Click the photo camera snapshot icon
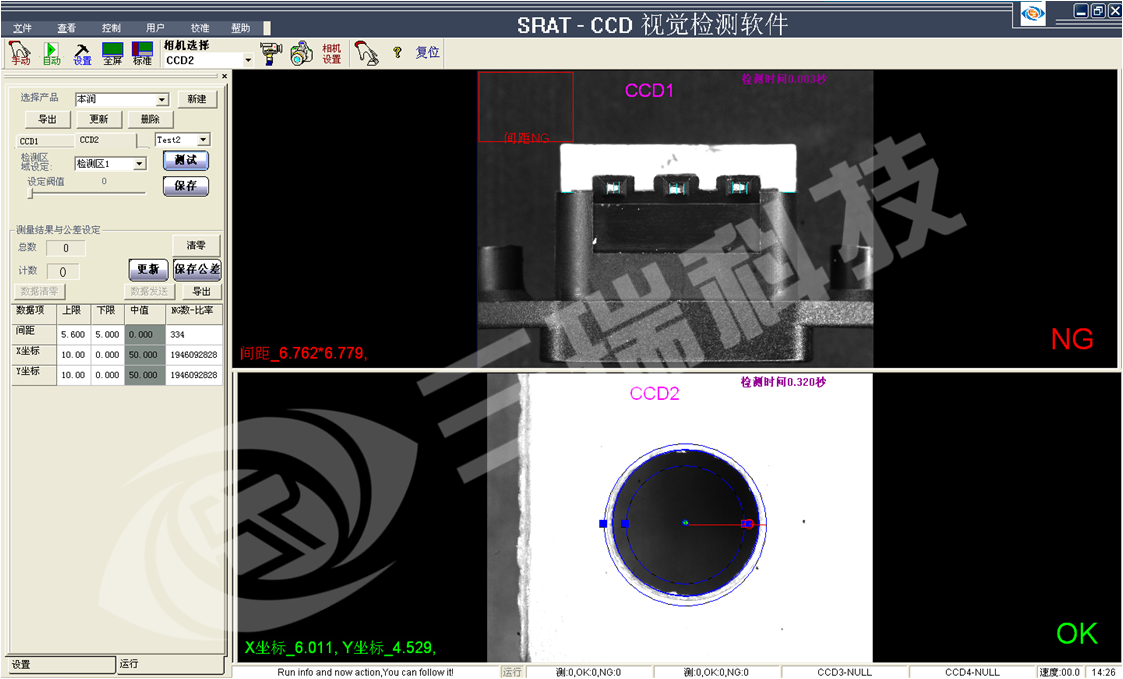This screenshot has width=1123, height=679. 302,54
